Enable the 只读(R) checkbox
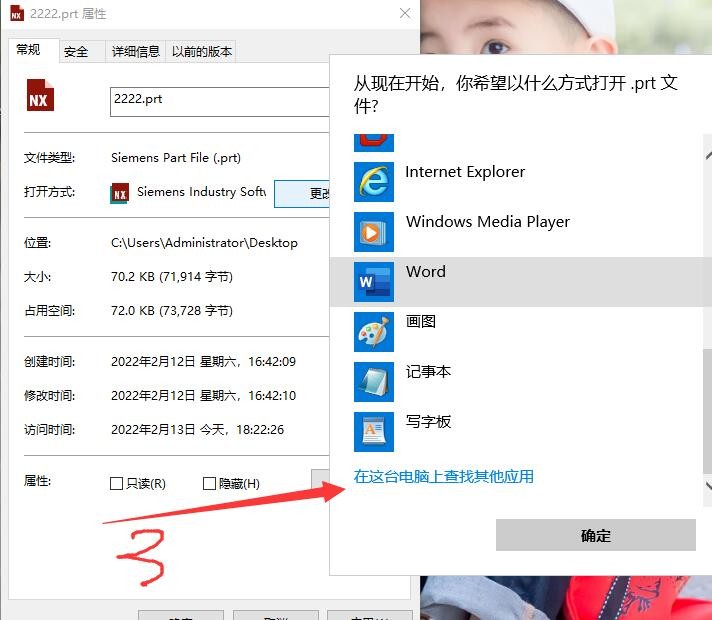Screen dimensions: 712x620 117,484
